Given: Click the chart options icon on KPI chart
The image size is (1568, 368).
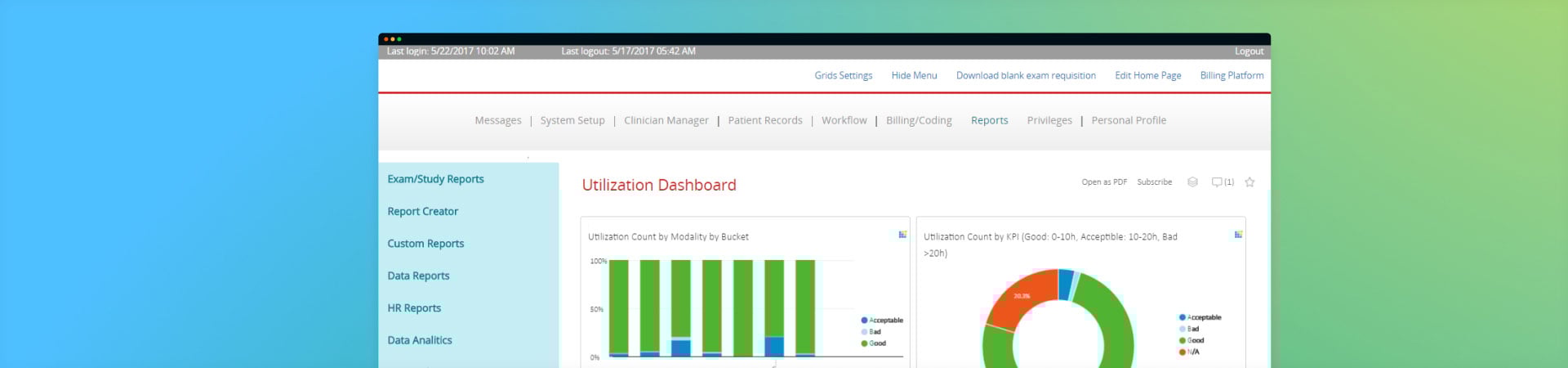Looking at the screenshot, I should click(1238, 235).
